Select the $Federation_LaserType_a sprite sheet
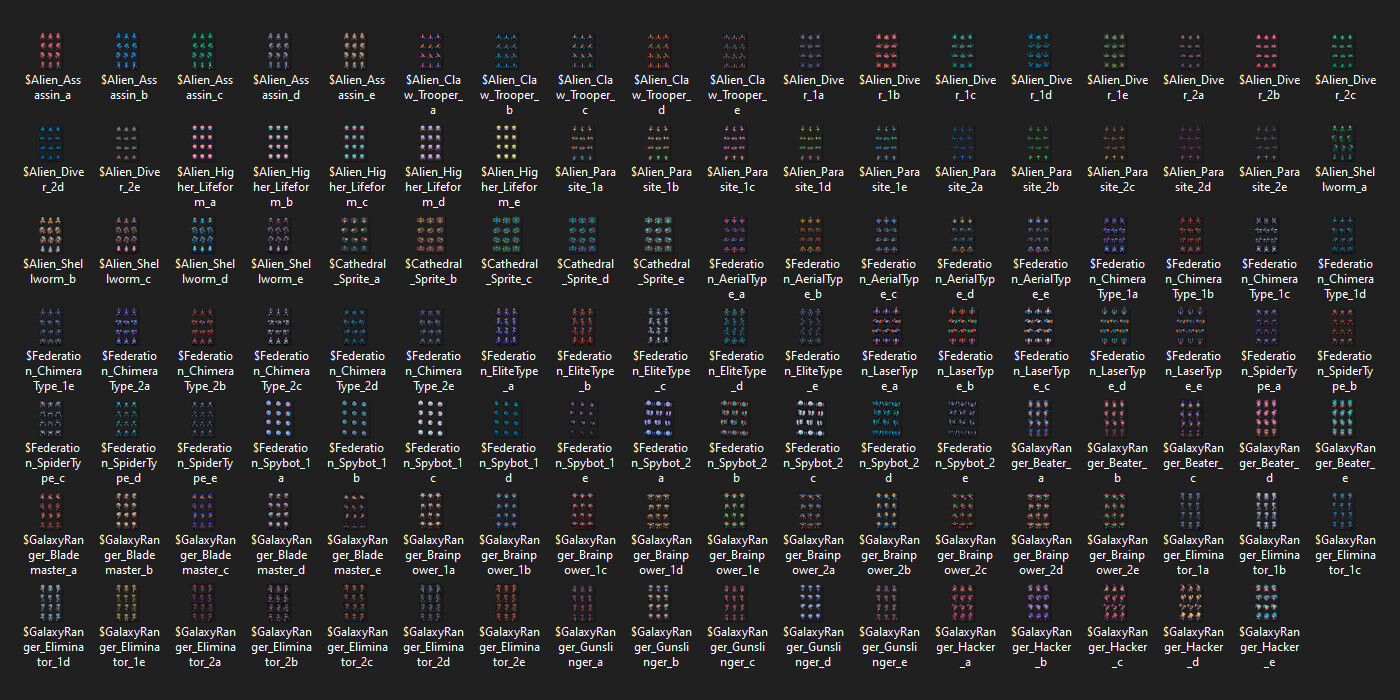Screen dimensions: 1400x700 [889, 326]
